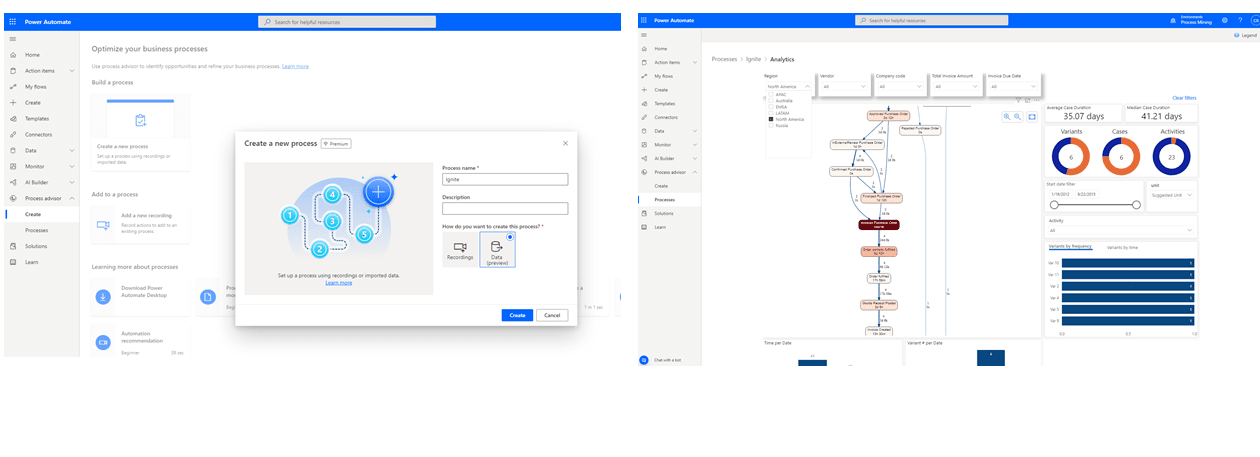Click the Chat with a bot icon
Viewport: 1260px width, 457px height.
pyautogui.click(x=643, y=359)
